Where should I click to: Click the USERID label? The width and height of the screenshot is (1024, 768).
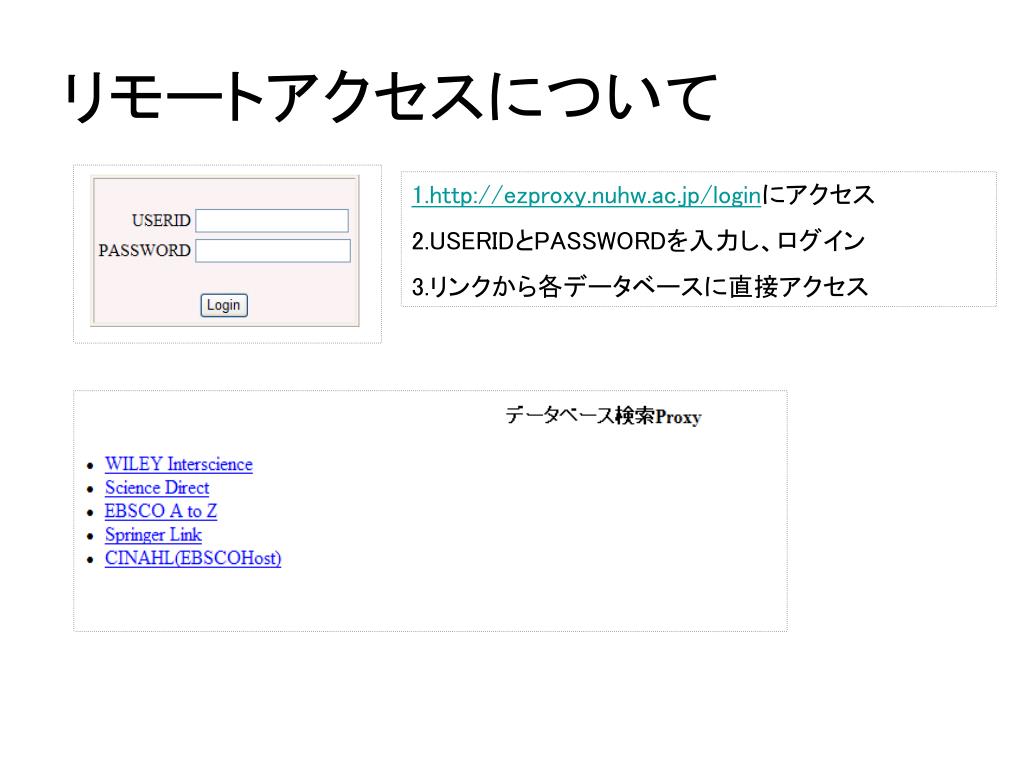(x=161, y=221)
